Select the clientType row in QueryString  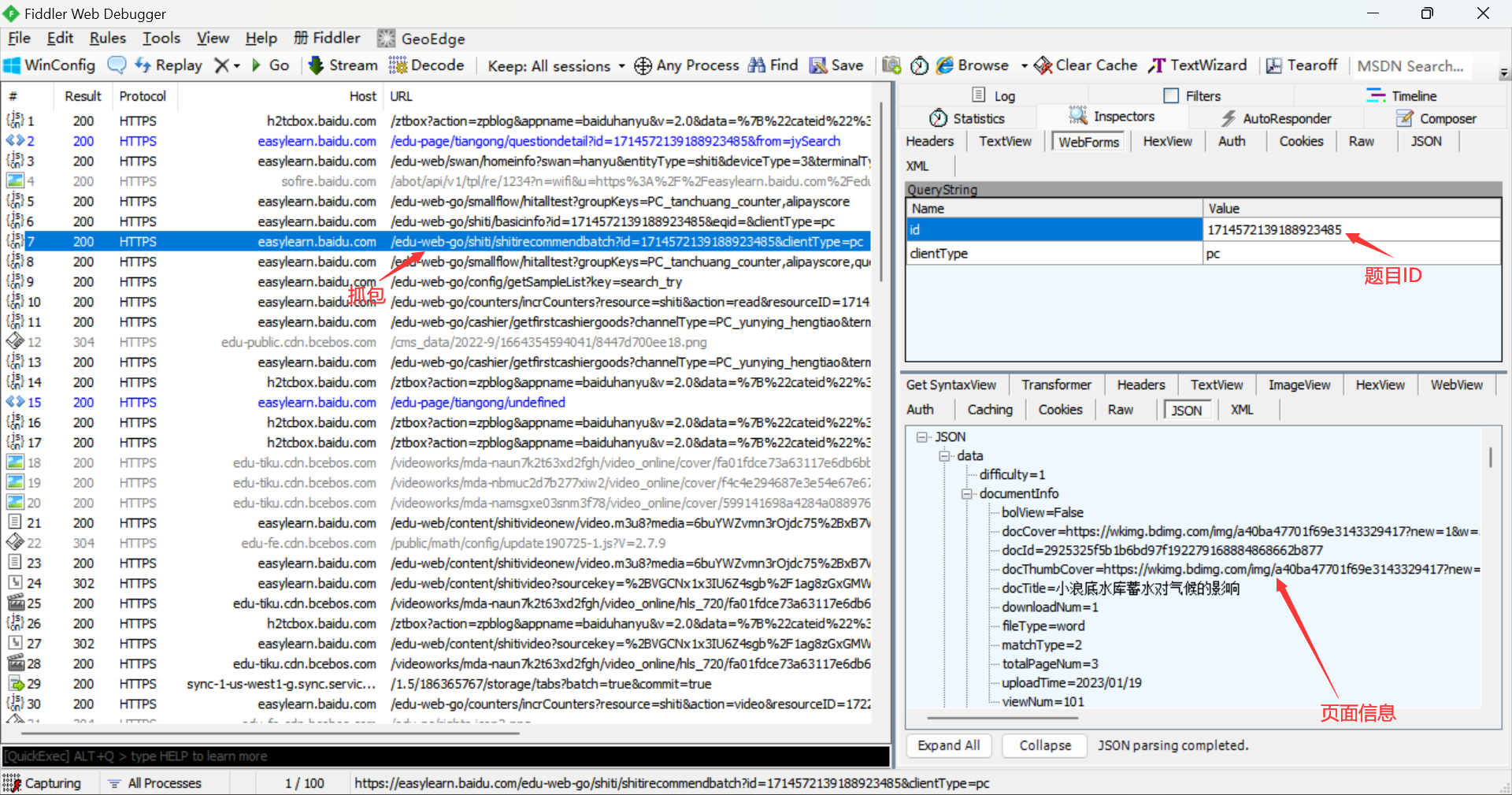point(1203,254)
